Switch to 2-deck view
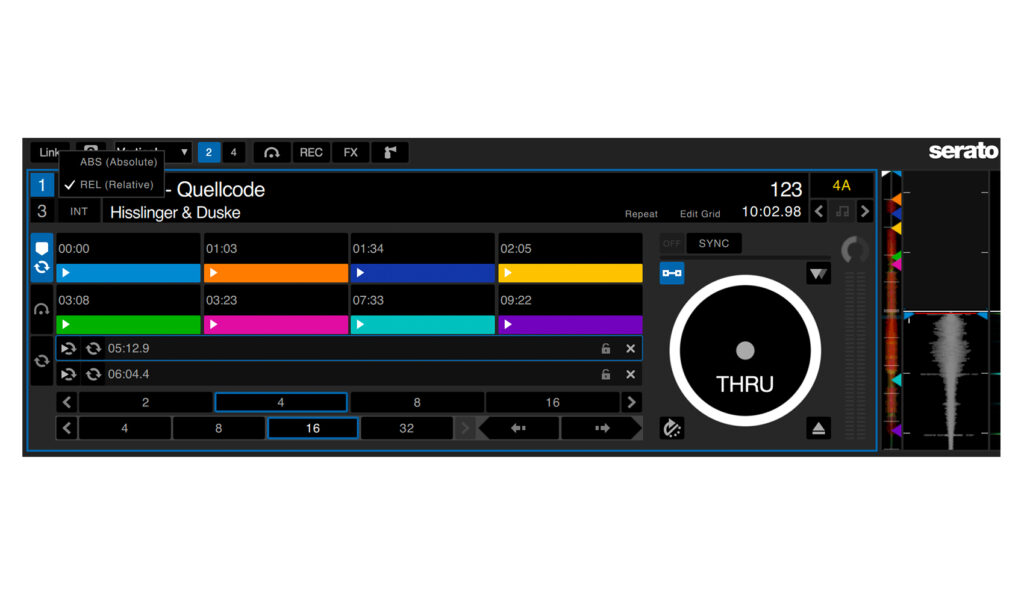The image size is (1024, 602). [208, 152]
